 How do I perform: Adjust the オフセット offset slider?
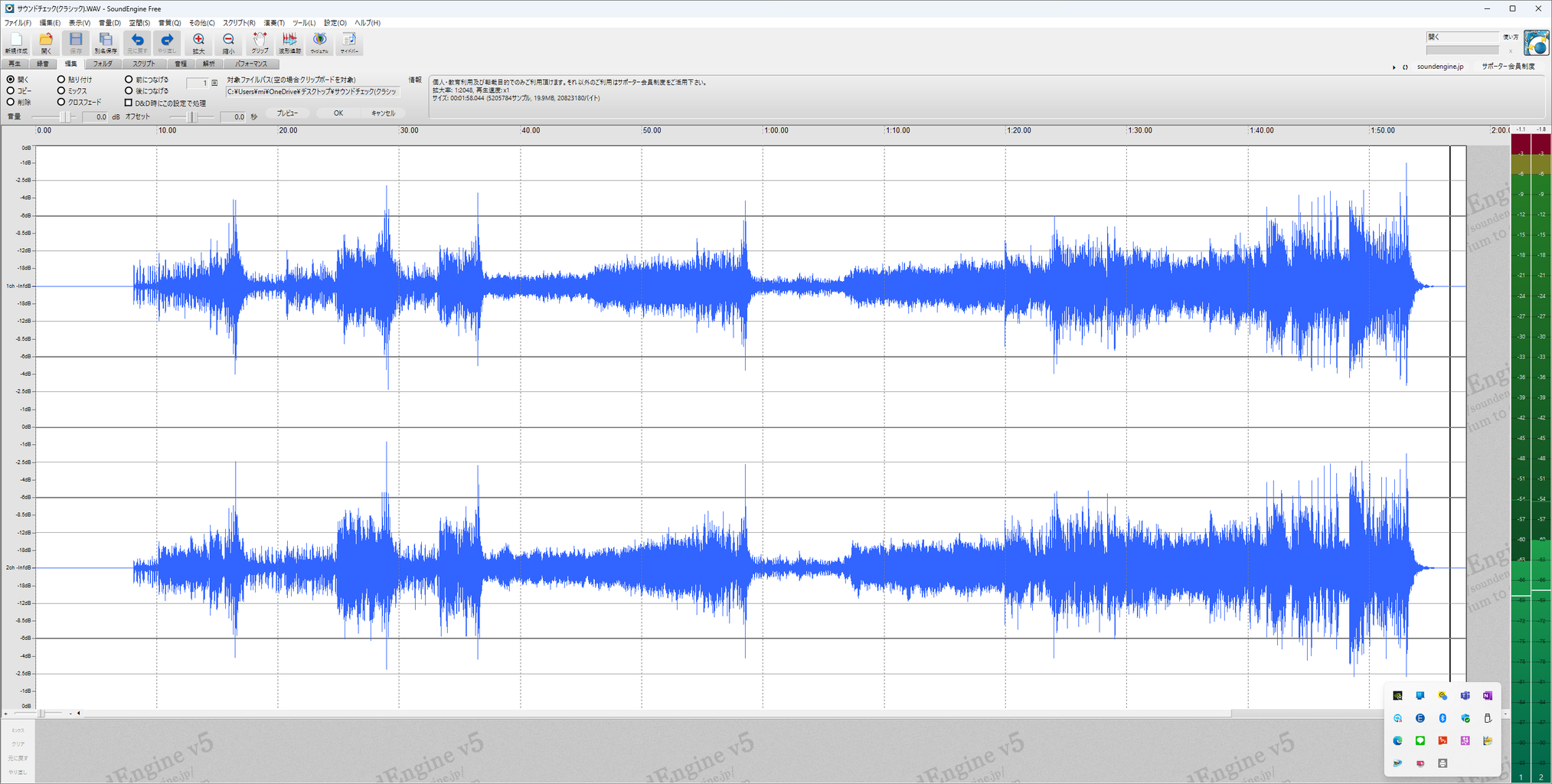pyautogui.click(x=192, y=117)
